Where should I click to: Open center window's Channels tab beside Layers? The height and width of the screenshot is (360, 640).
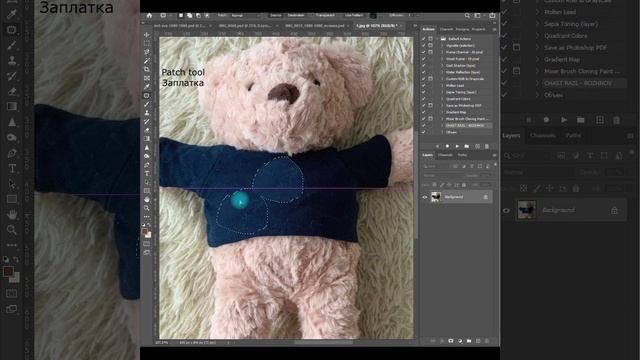[x=445, y=155]
